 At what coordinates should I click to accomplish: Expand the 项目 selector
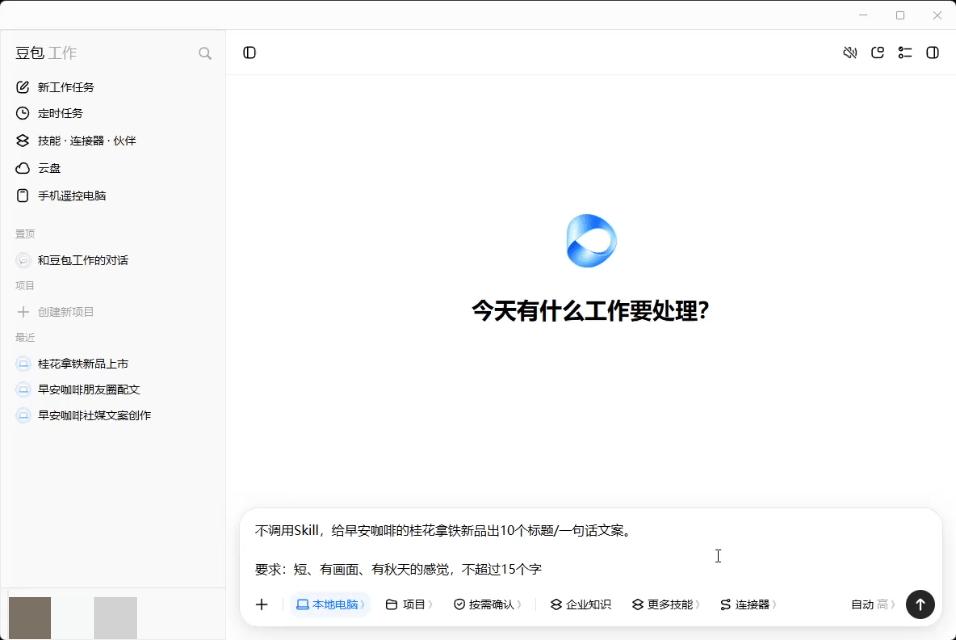click(409, 605)
